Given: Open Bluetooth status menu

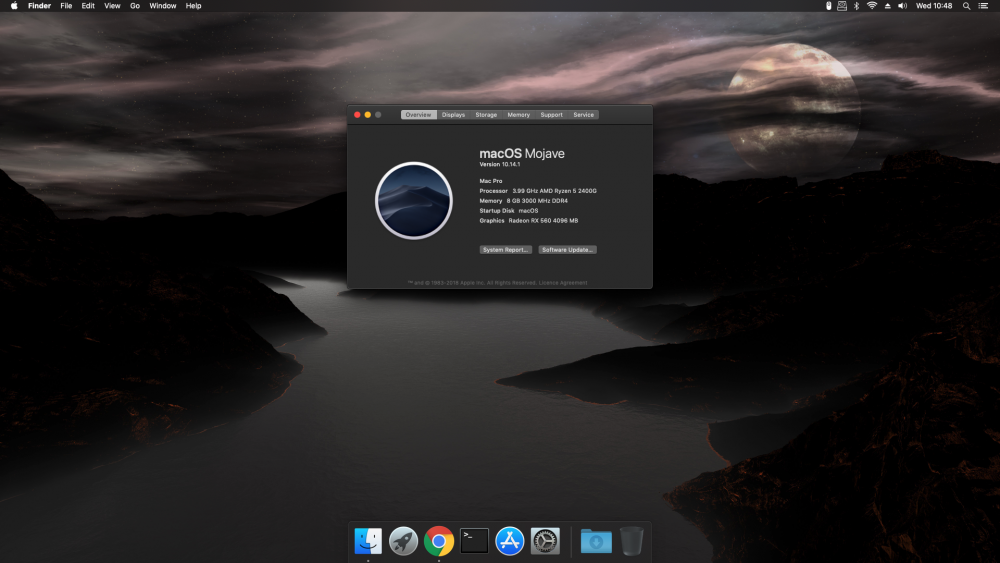Looking at the screenshot, I should [857, 6].
